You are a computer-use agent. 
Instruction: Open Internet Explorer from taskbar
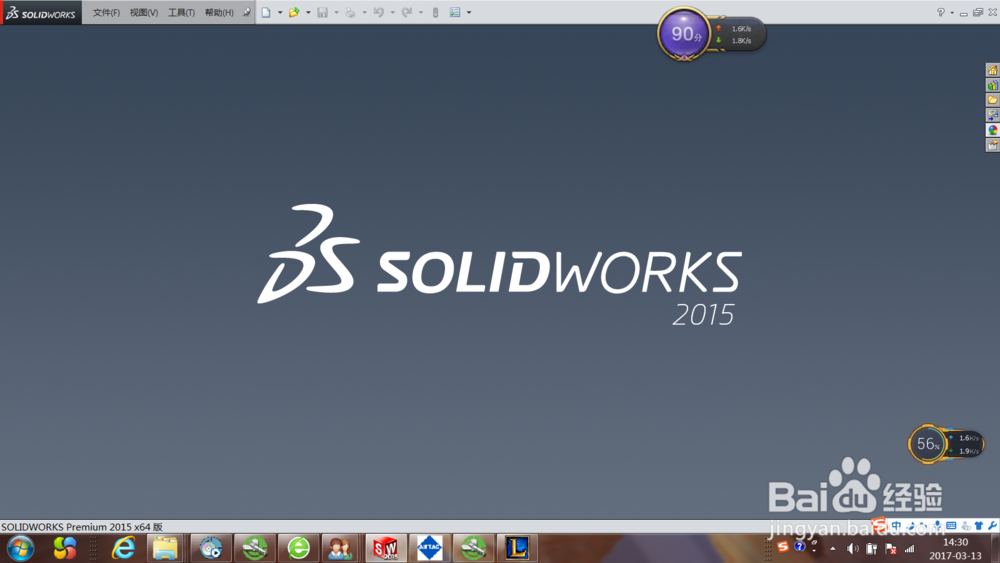[x=124, y=548]
